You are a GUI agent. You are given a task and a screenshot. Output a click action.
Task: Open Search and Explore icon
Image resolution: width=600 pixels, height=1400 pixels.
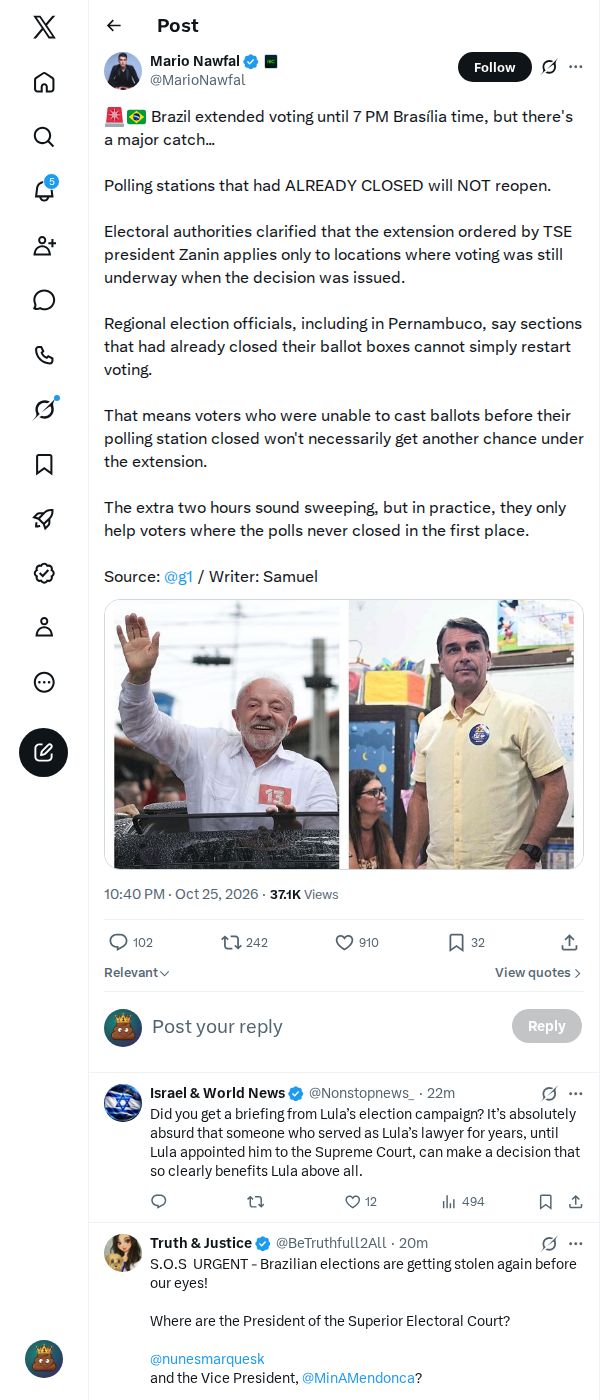(x=44, y=136)
